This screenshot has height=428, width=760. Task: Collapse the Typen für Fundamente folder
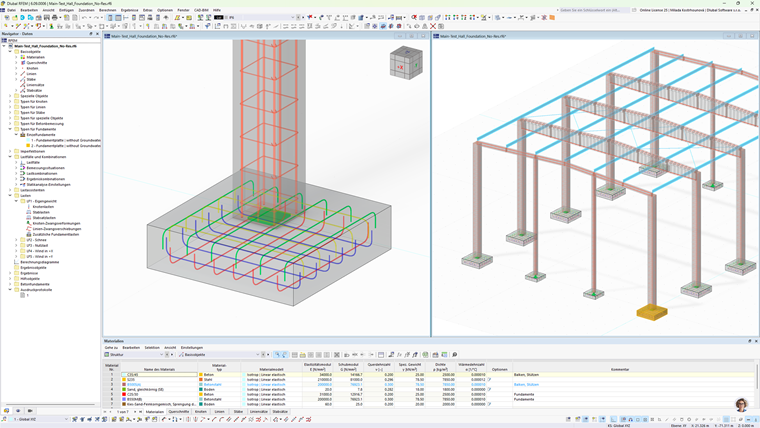10,129
